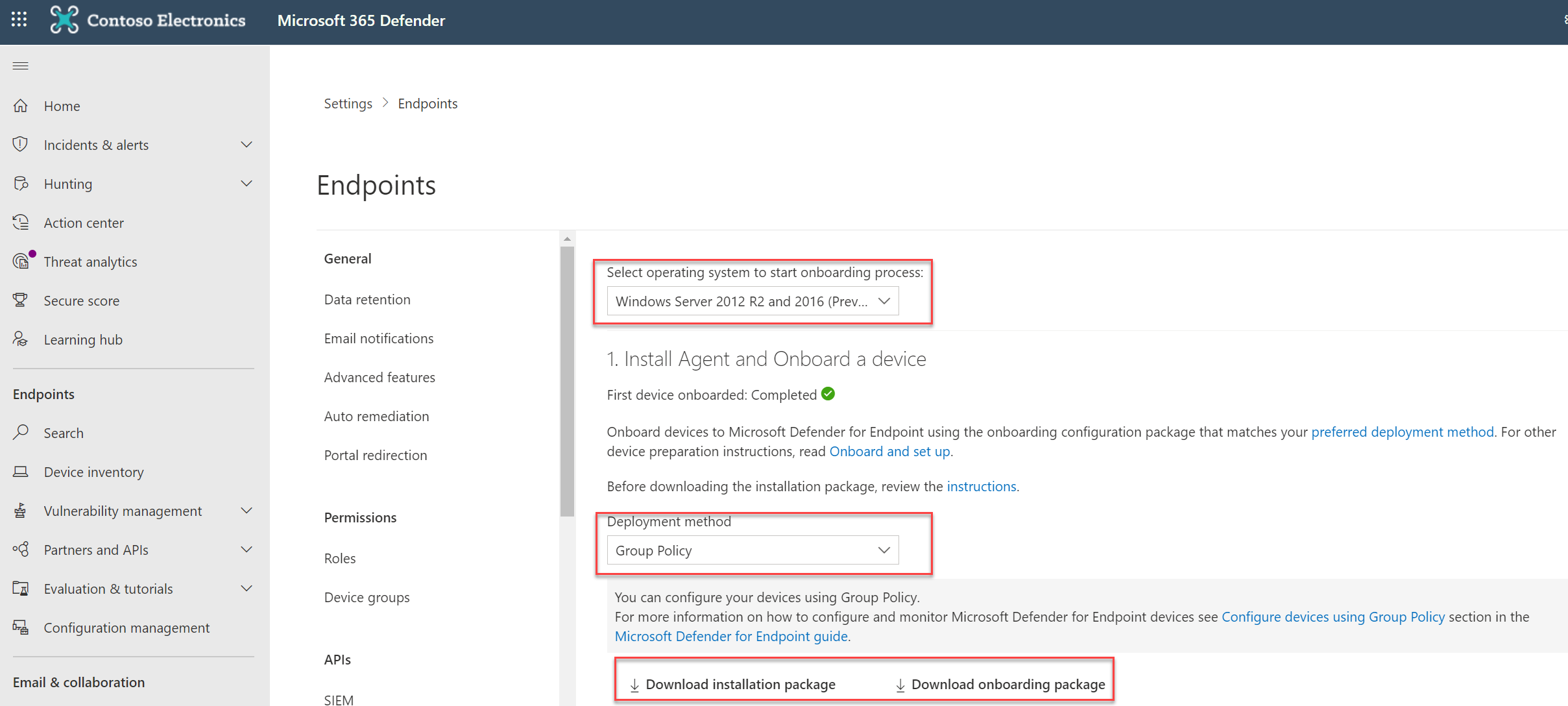Click the Hunting icon in sidebar
This screenshot has height=706, width=1568.
tap(21, 183)
